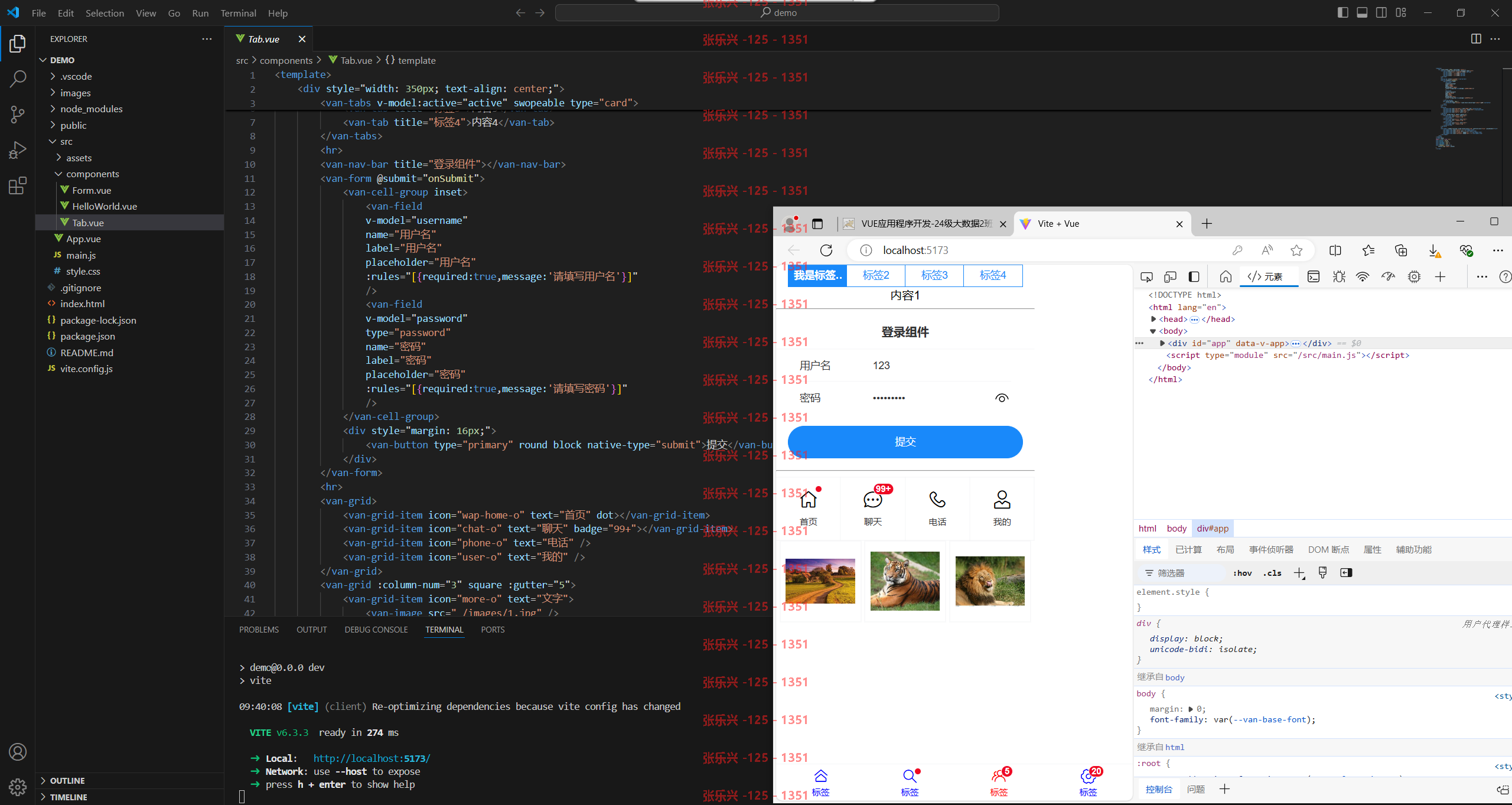Screen dimensions: 1512x805
Task: Open the Terminal menu in the menu bar
Action: pyautogui.click(x=238, y=13)
